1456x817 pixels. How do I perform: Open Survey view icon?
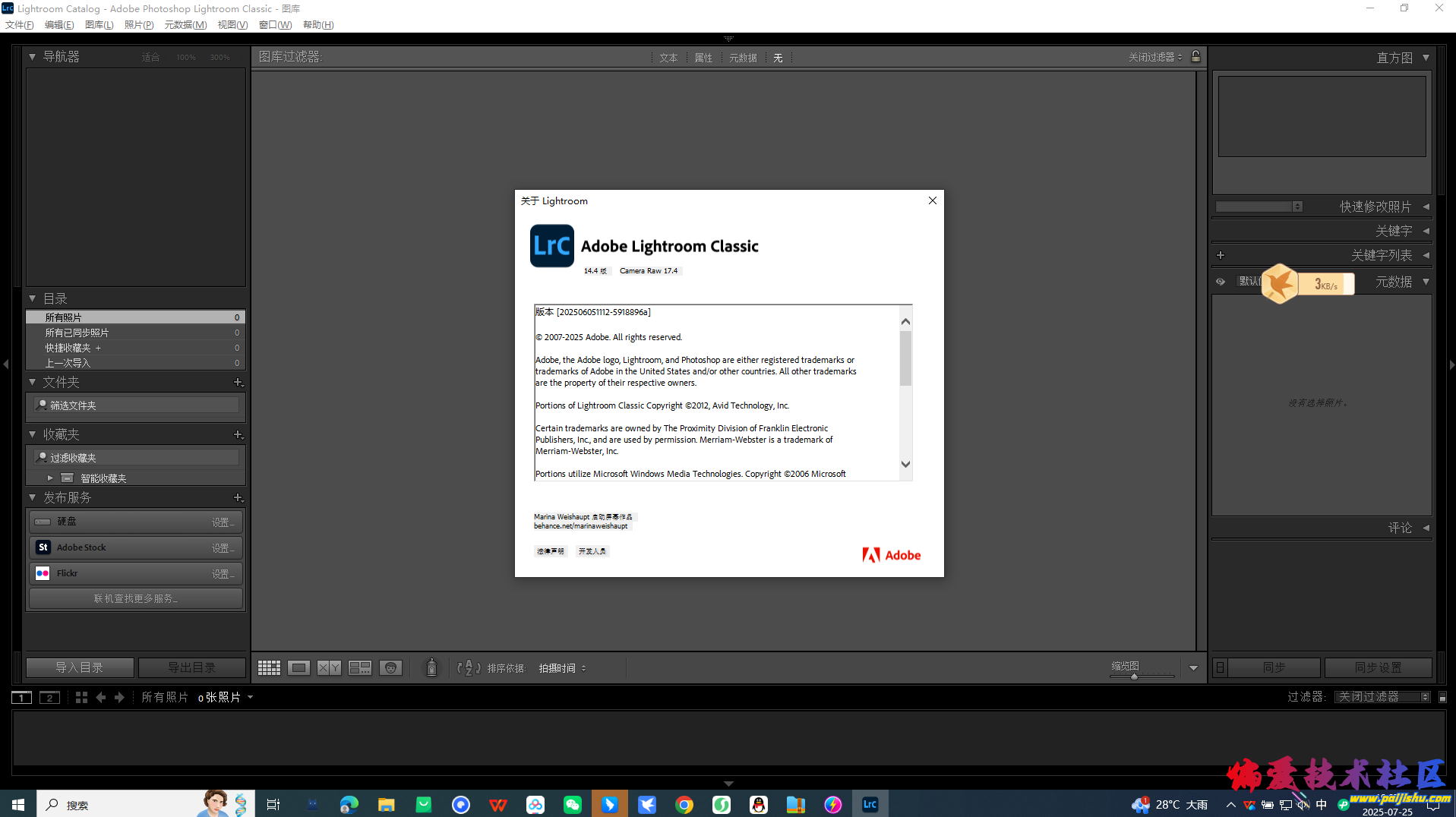[x=359, y=668]
